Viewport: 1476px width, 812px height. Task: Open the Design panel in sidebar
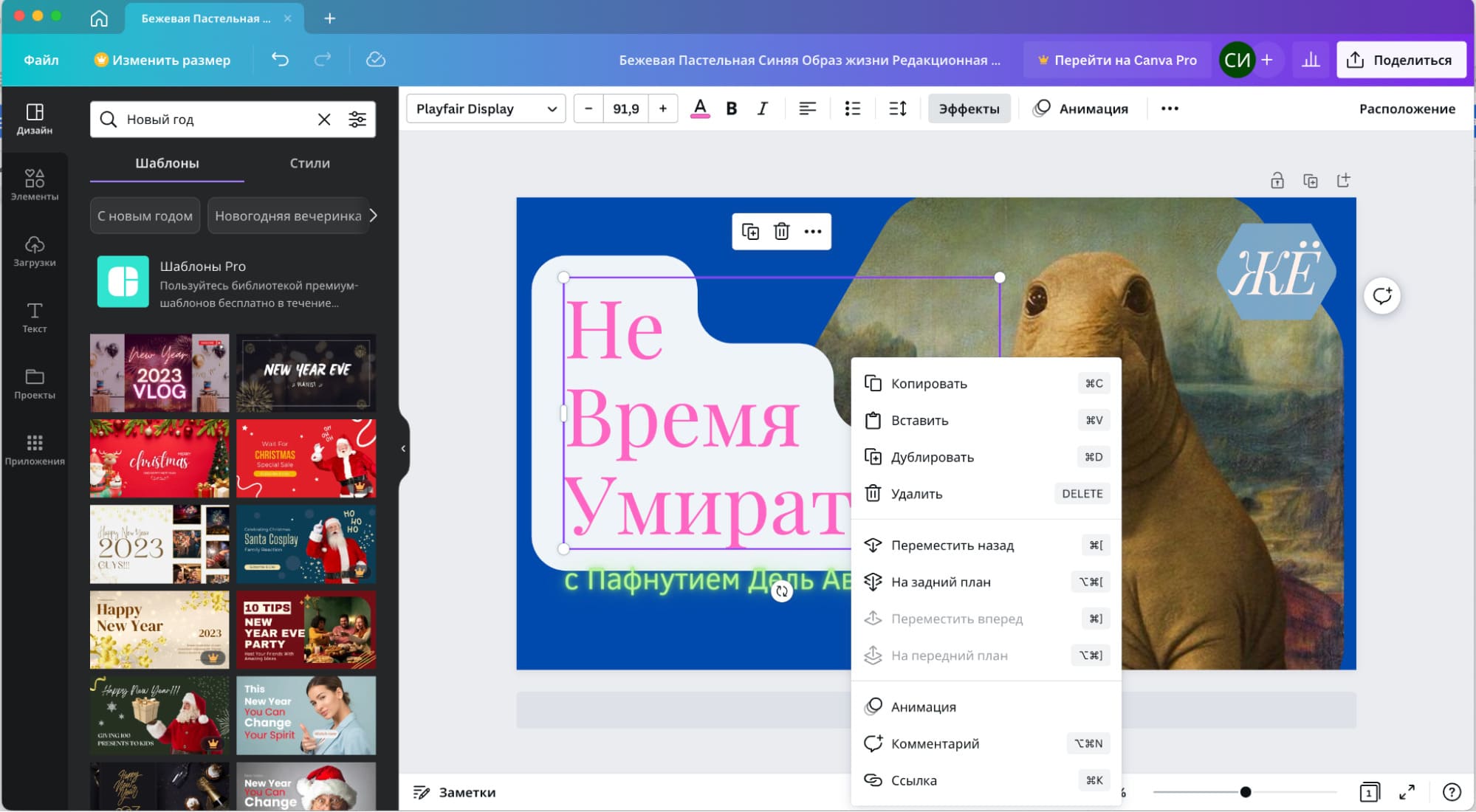(35, 118)
